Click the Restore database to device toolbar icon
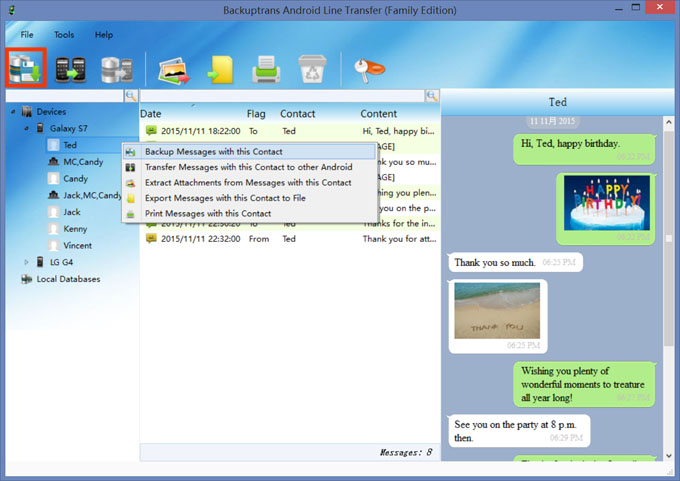The width and height of the screenshot is (680, 481). pyautogui.click(x=117, y=69)
